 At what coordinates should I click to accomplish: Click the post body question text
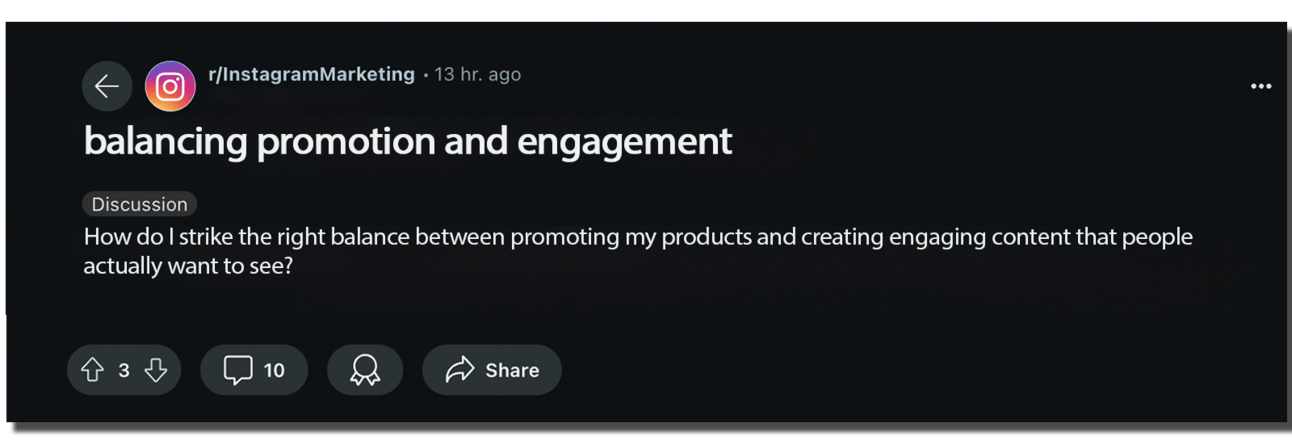tap(638, 239)
